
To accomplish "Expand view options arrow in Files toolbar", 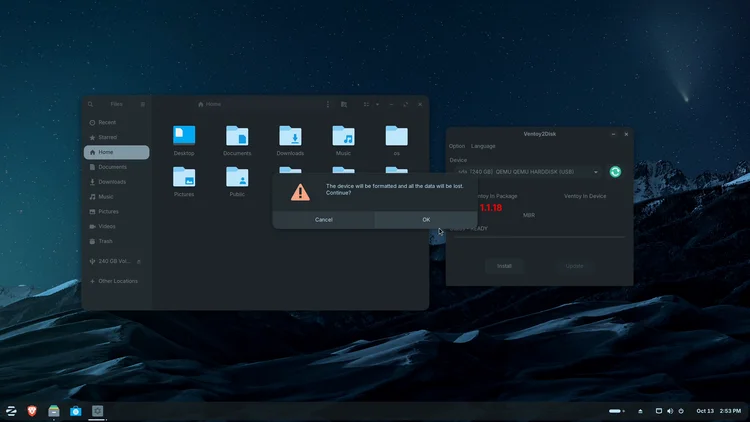I will click(377, 104).
